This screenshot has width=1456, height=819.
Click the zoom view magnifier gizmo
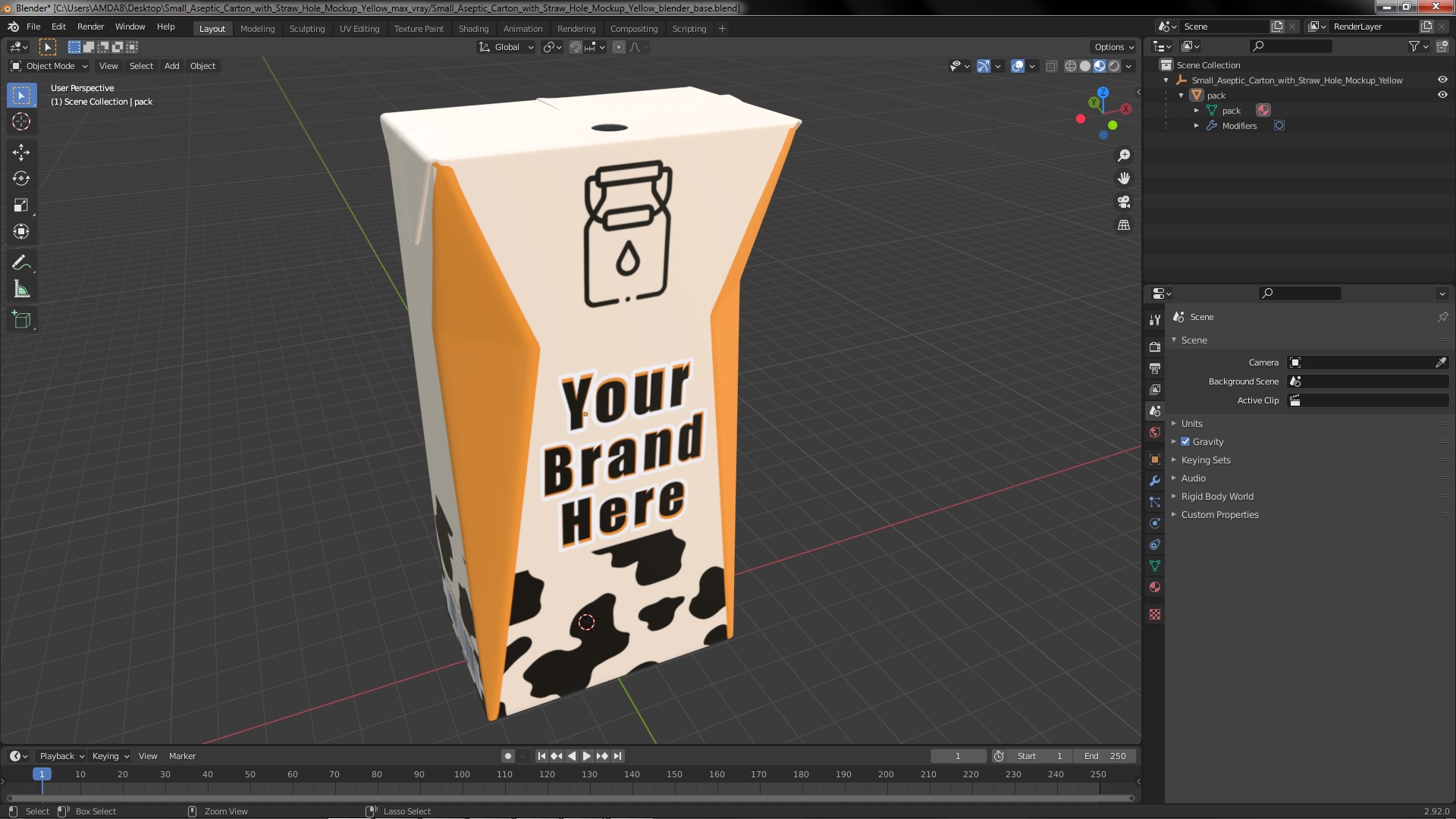(1124, 155)
